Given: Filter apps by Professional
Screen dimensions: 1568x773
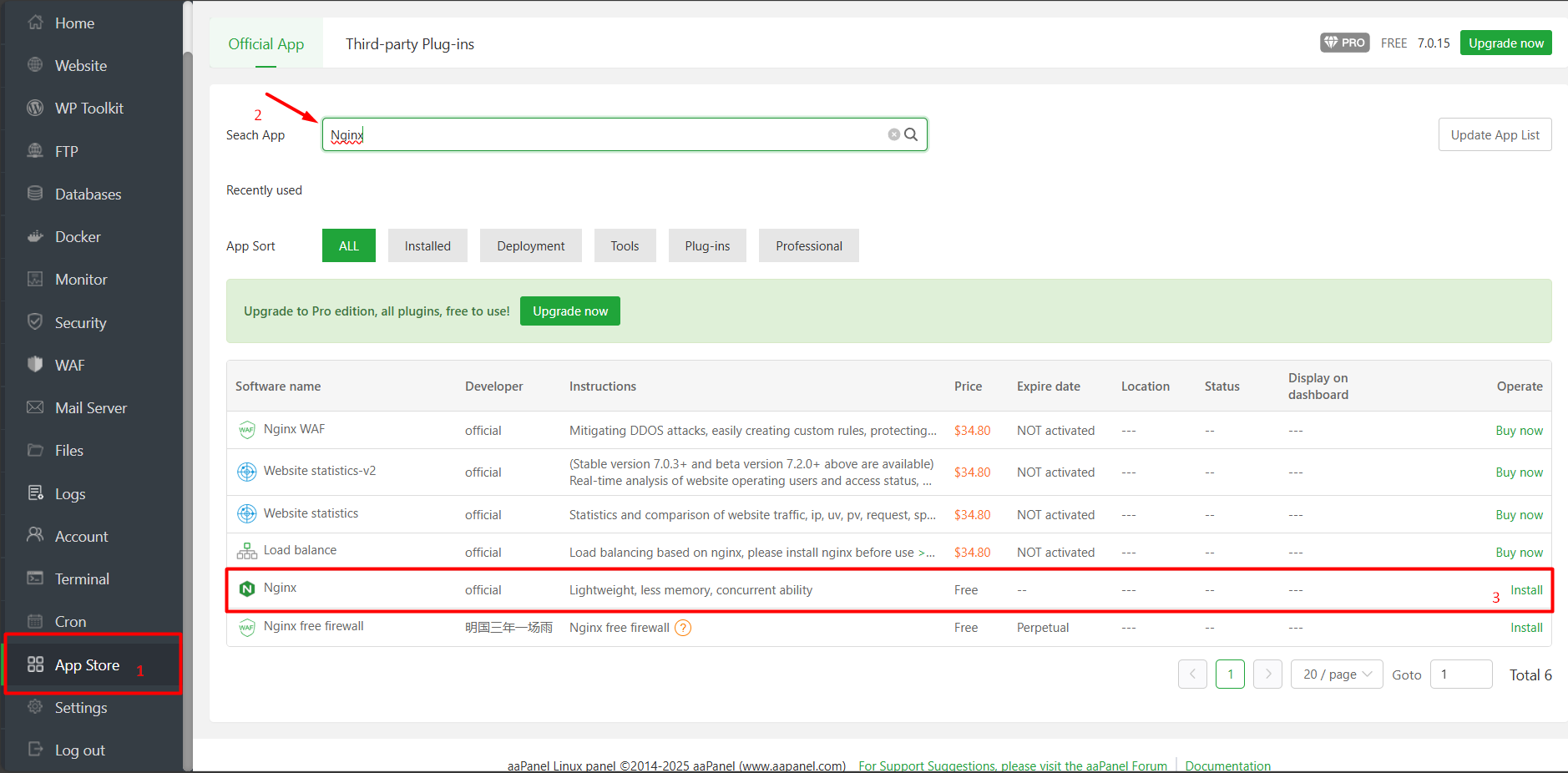Looking at the screenshot, I should pos(809,245).
